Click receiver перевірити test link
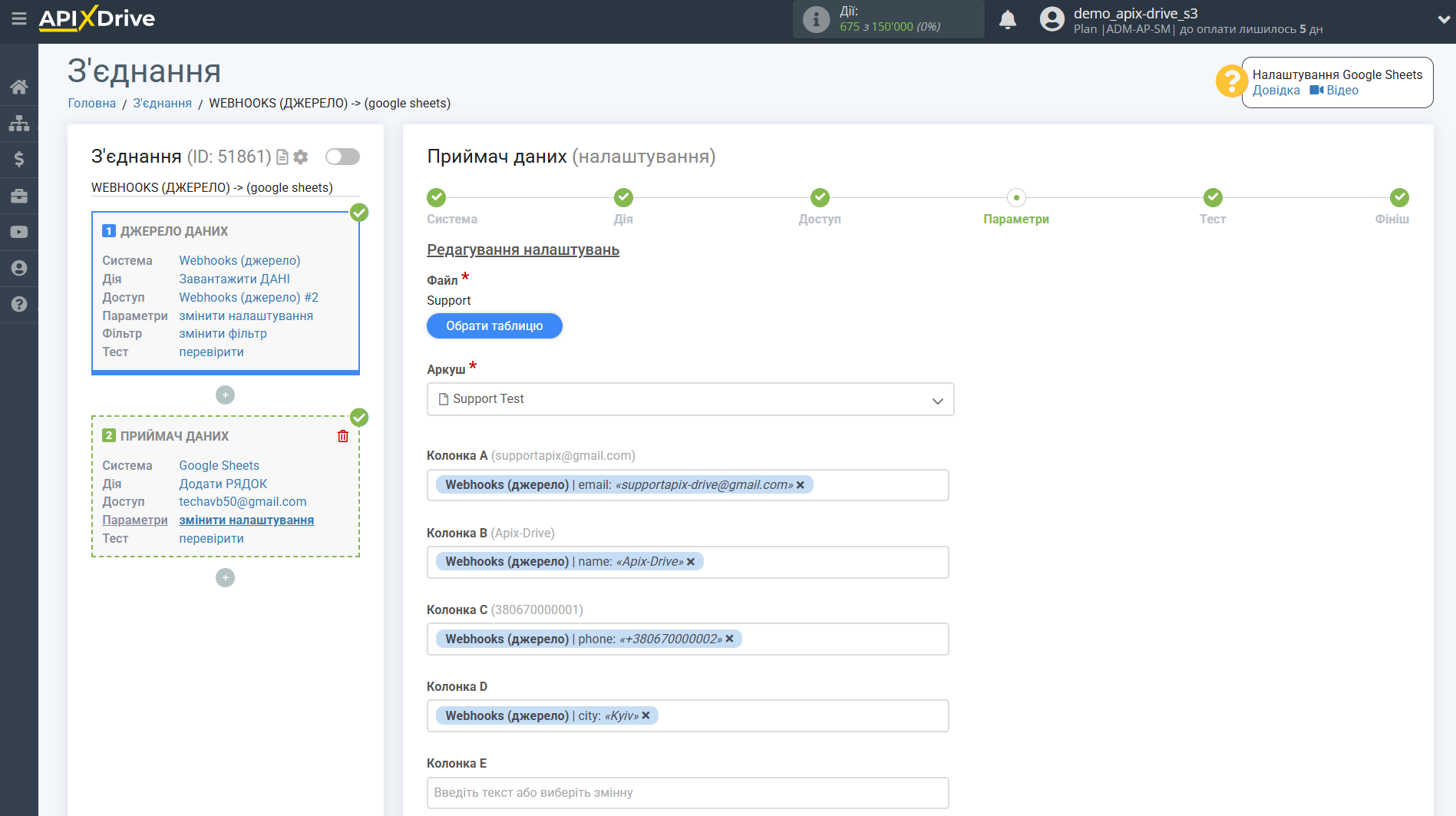 (211, 538)
